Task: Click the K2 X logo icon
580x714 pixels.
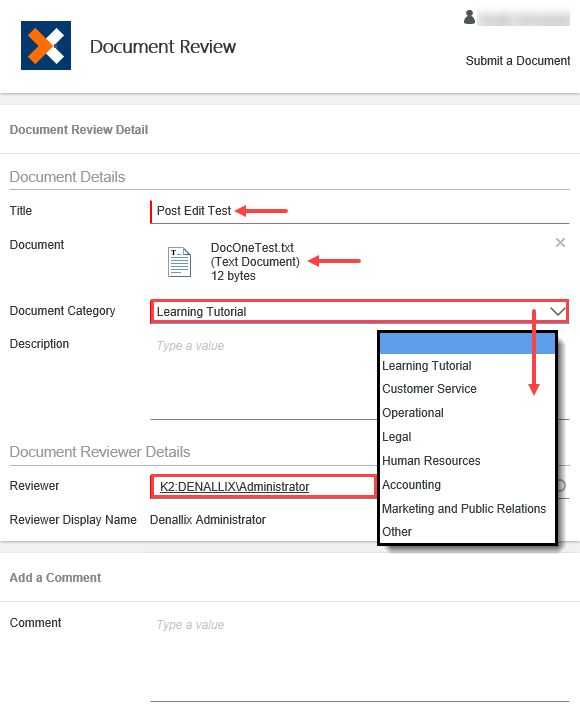Action: [x=46, y=46]
